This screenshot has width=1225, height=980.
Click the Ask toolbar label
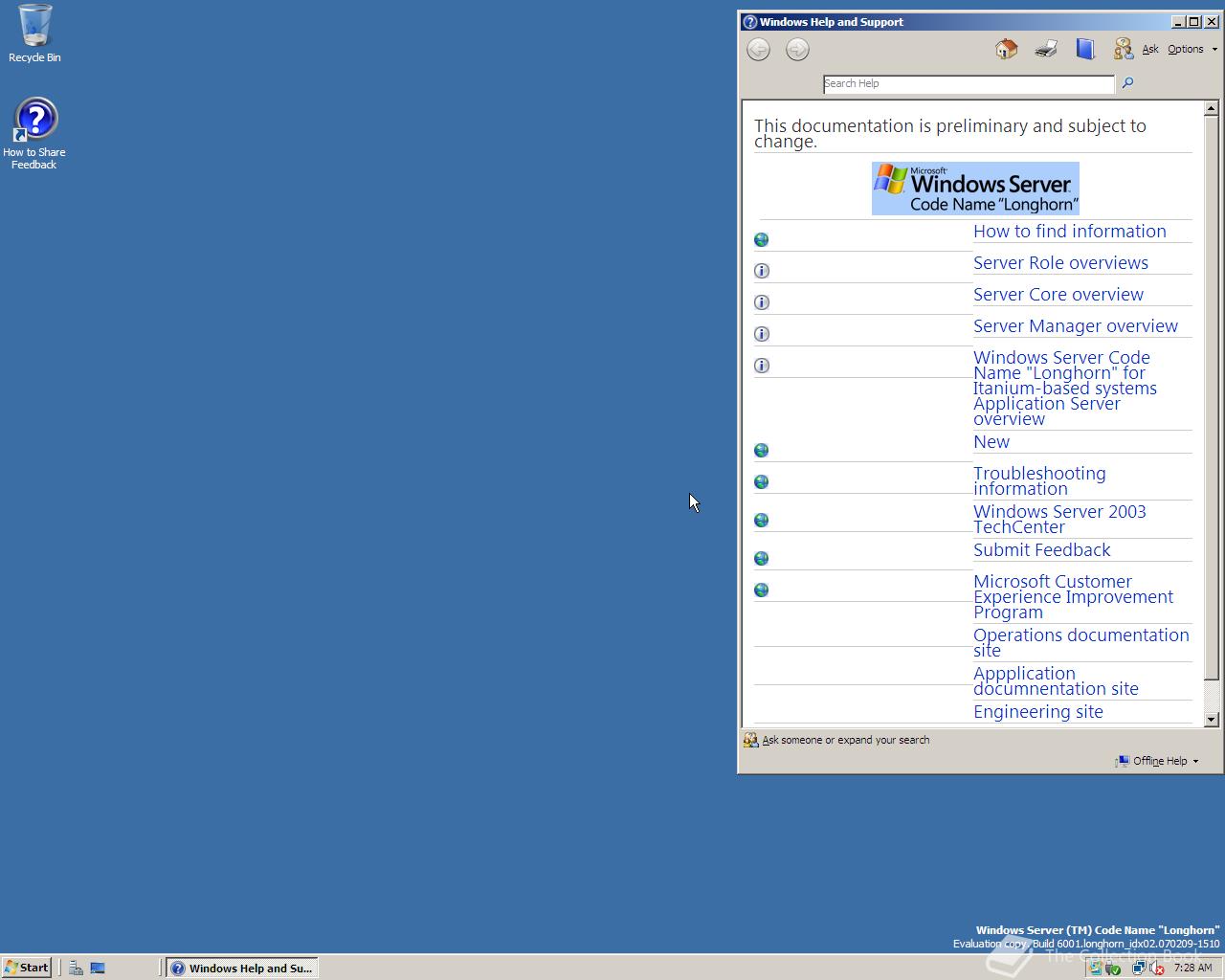pyautogui.click(x=1150, y=49)
